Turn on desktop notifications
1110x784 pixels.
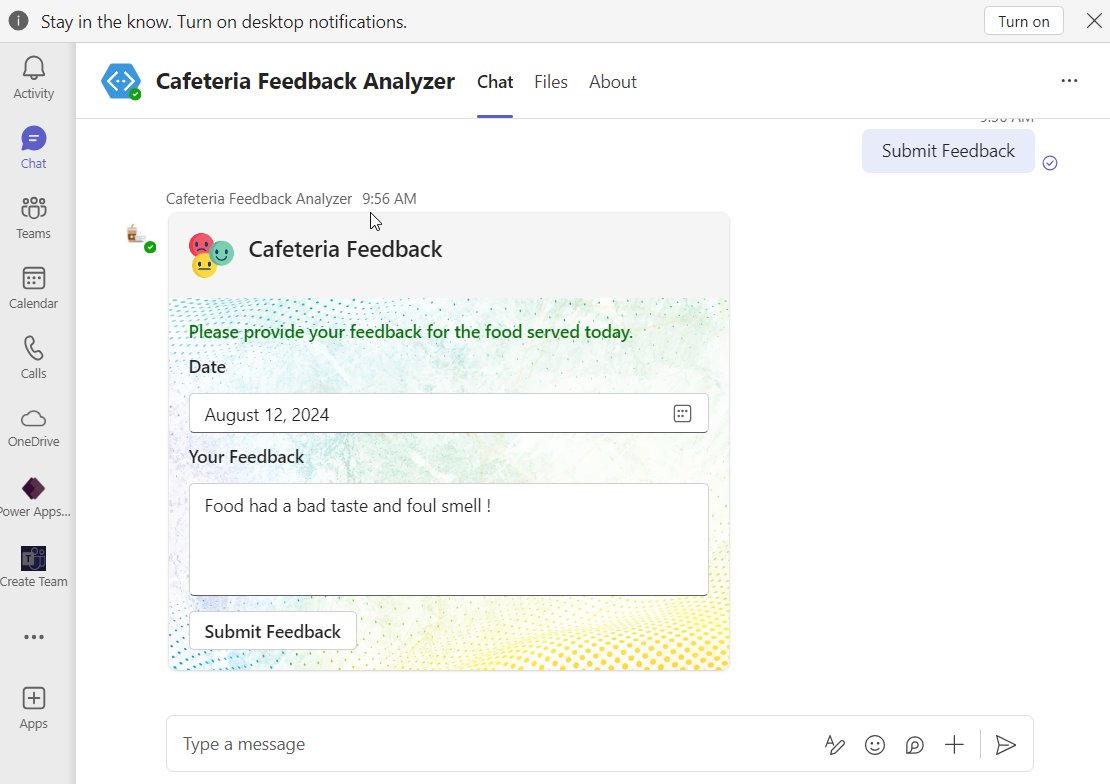tap(1023, 20)
